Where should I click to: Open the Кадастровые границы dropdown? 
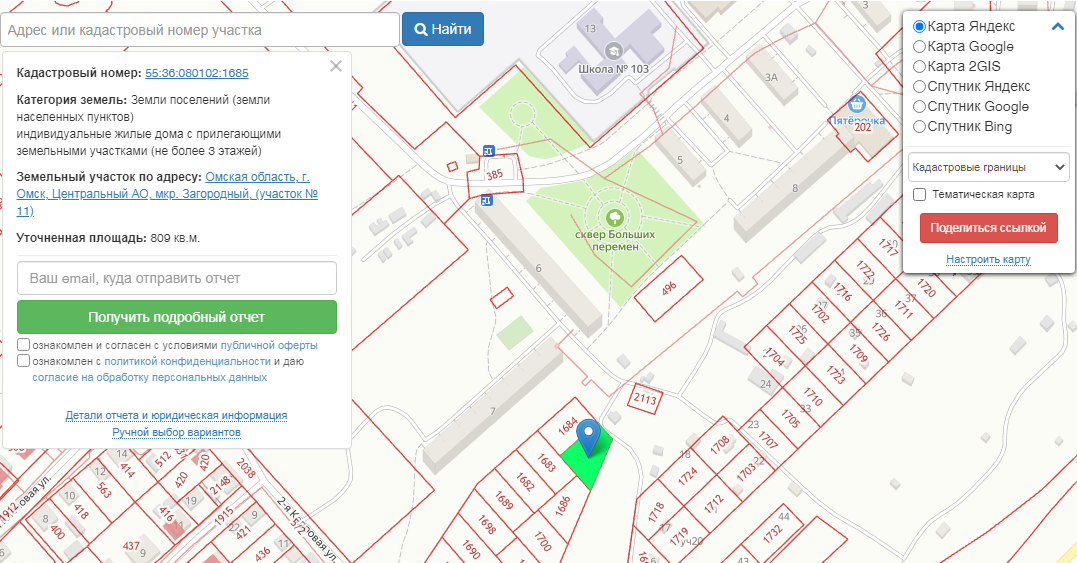click(x=988, y=166)
